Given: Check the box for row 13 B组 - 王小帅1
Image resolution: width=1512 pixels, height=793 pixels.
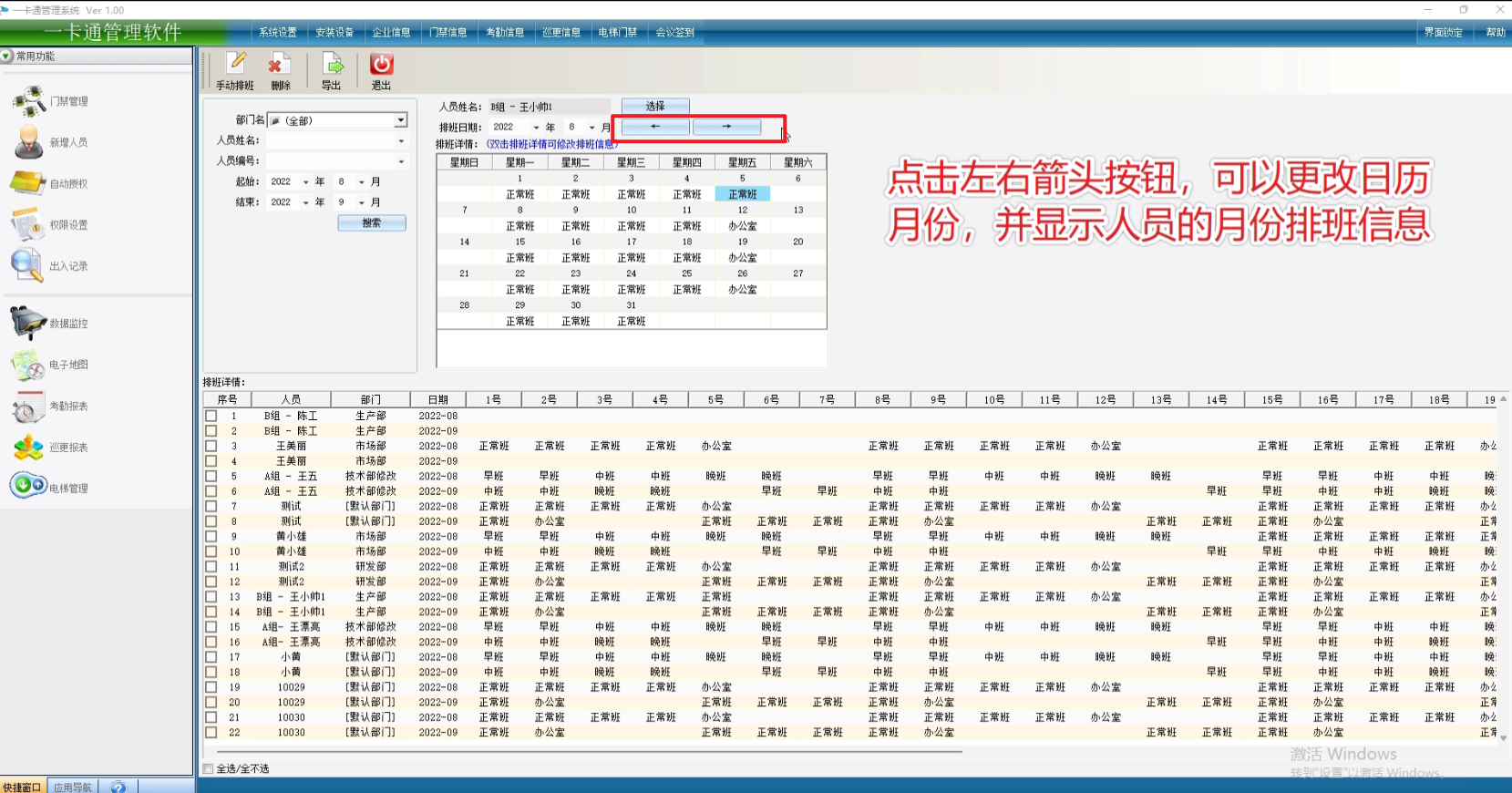Looking at the screenshot, I should pos(211,596).
